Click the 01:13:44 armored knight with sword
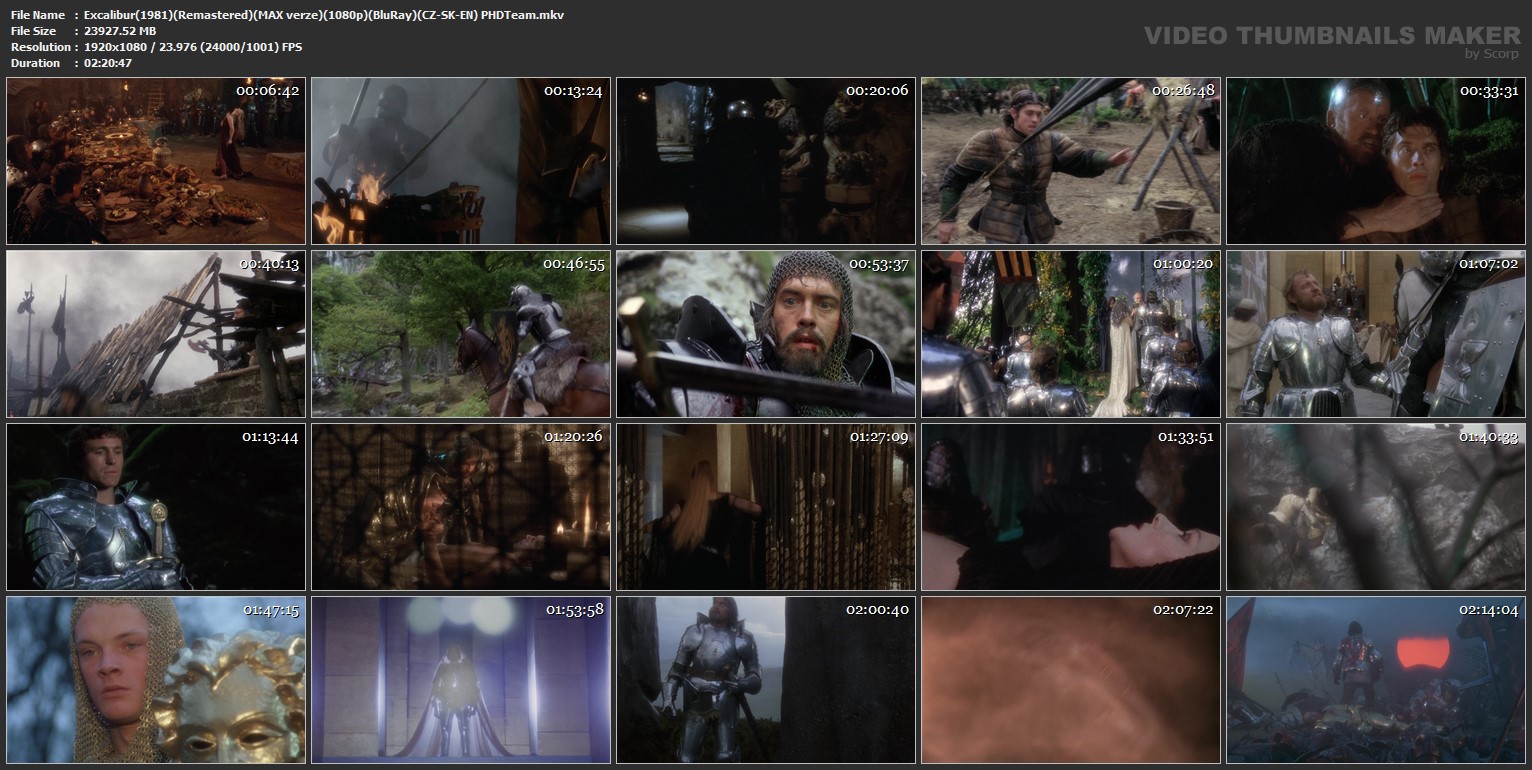The image size is (1532, 770). tap(156, 507)
